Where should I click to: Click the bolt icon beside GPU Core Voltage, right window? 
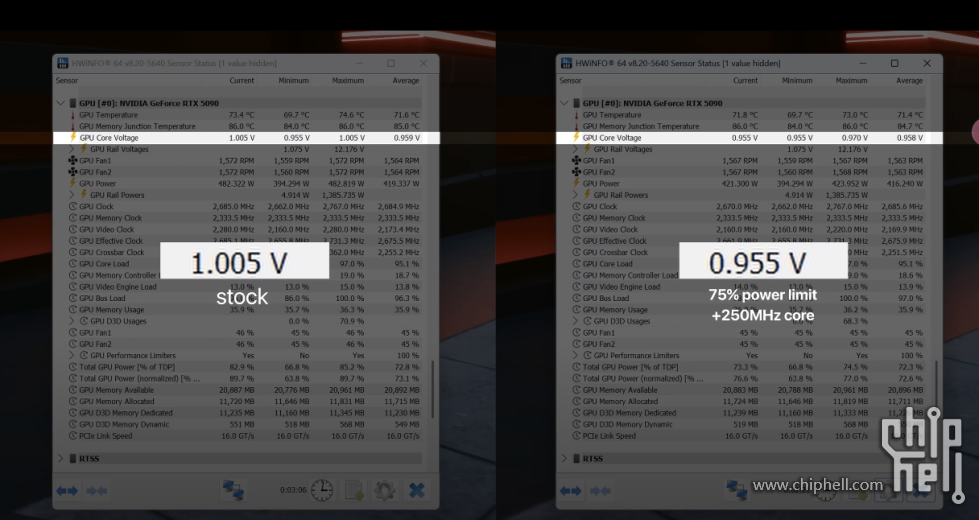[x=576, y=137]
